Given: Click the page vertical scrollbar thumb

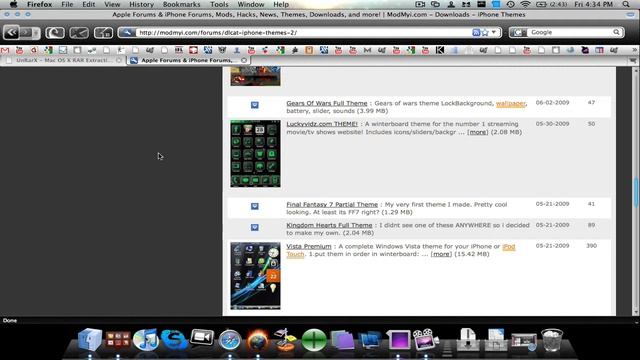Looking at the screenshot, I should 636,192.
